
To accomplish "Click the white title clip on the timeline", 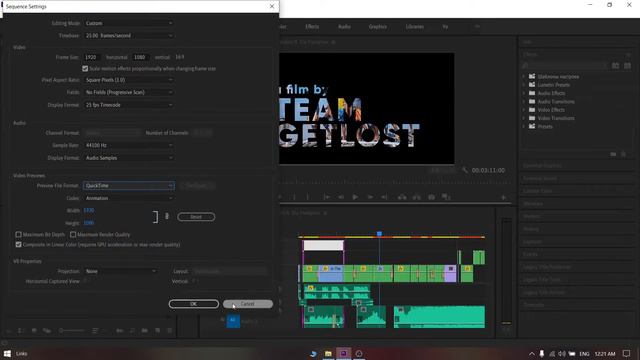I will click(x=323, y=245).
